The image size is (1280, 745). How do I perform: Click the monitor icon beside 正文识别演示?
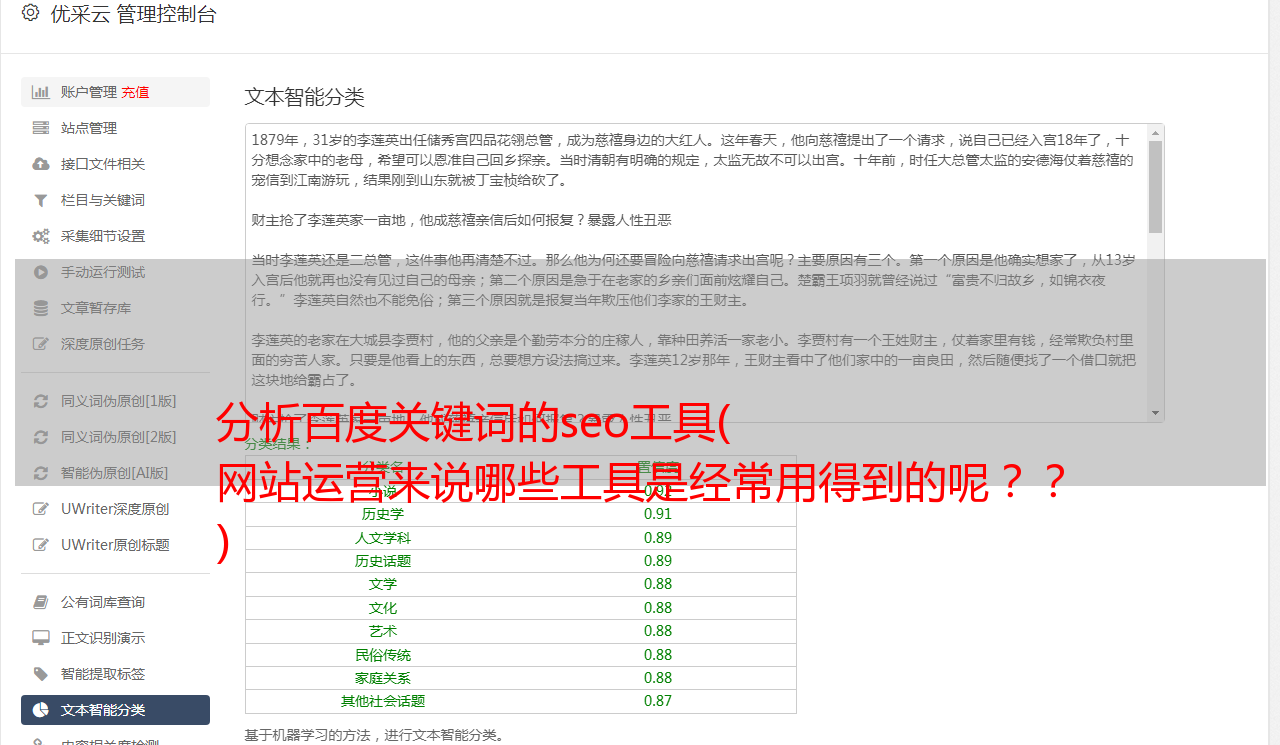click(x=41, y=638)
